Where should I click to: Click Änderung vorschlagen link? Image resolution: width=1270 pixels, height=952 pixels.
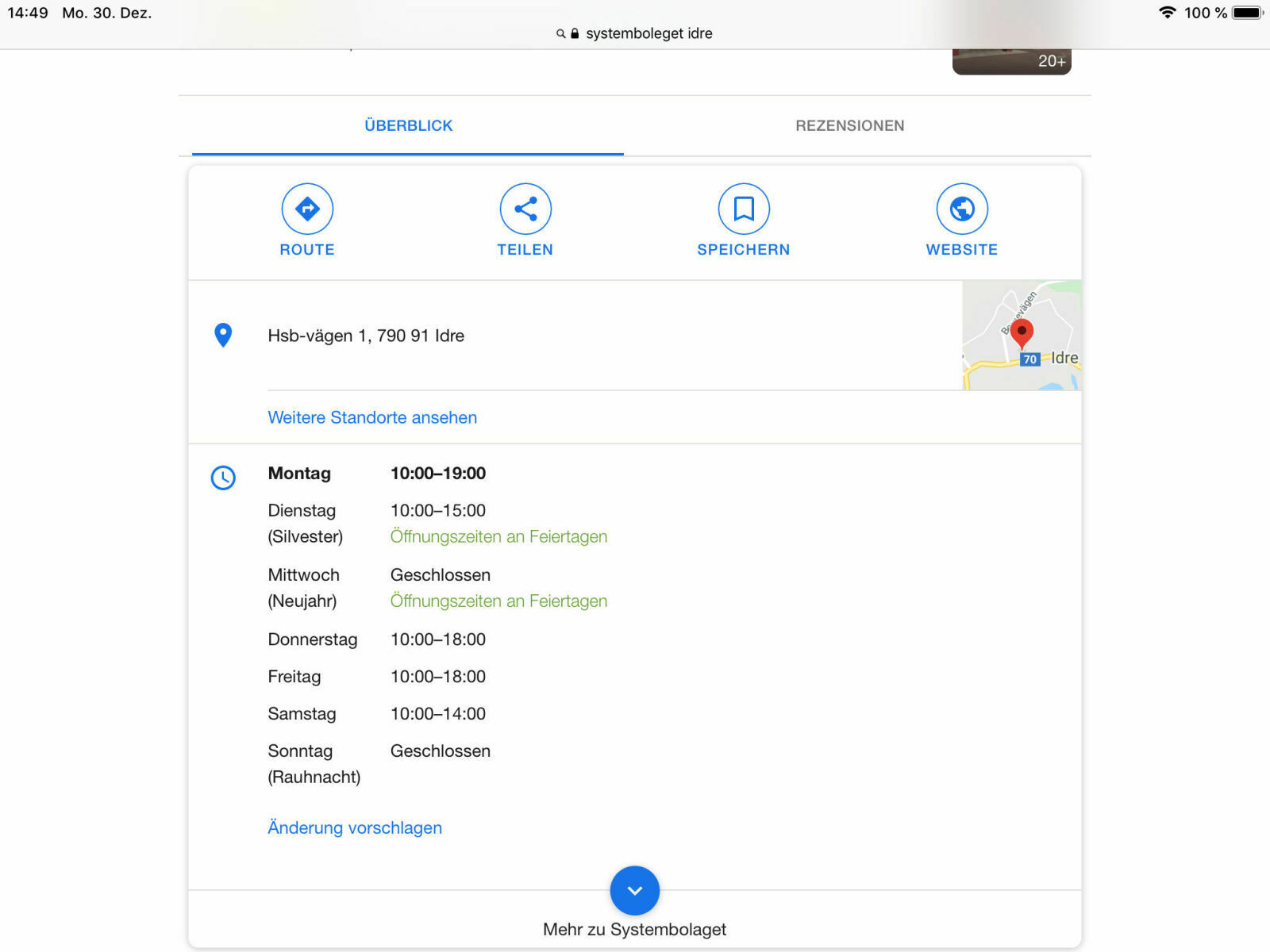(355, 827)
